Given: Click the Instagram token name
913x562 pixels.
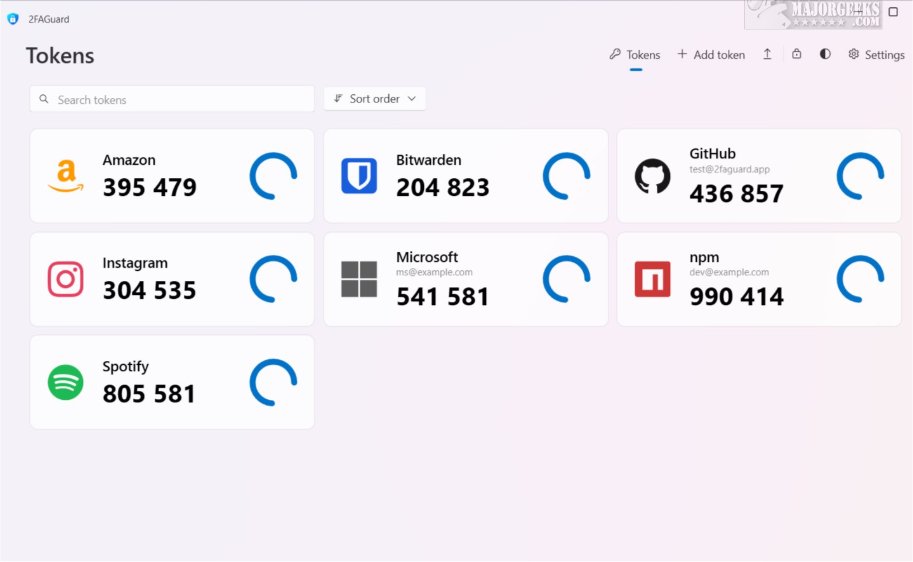Looking at the screenshot, I should (135, 263).
